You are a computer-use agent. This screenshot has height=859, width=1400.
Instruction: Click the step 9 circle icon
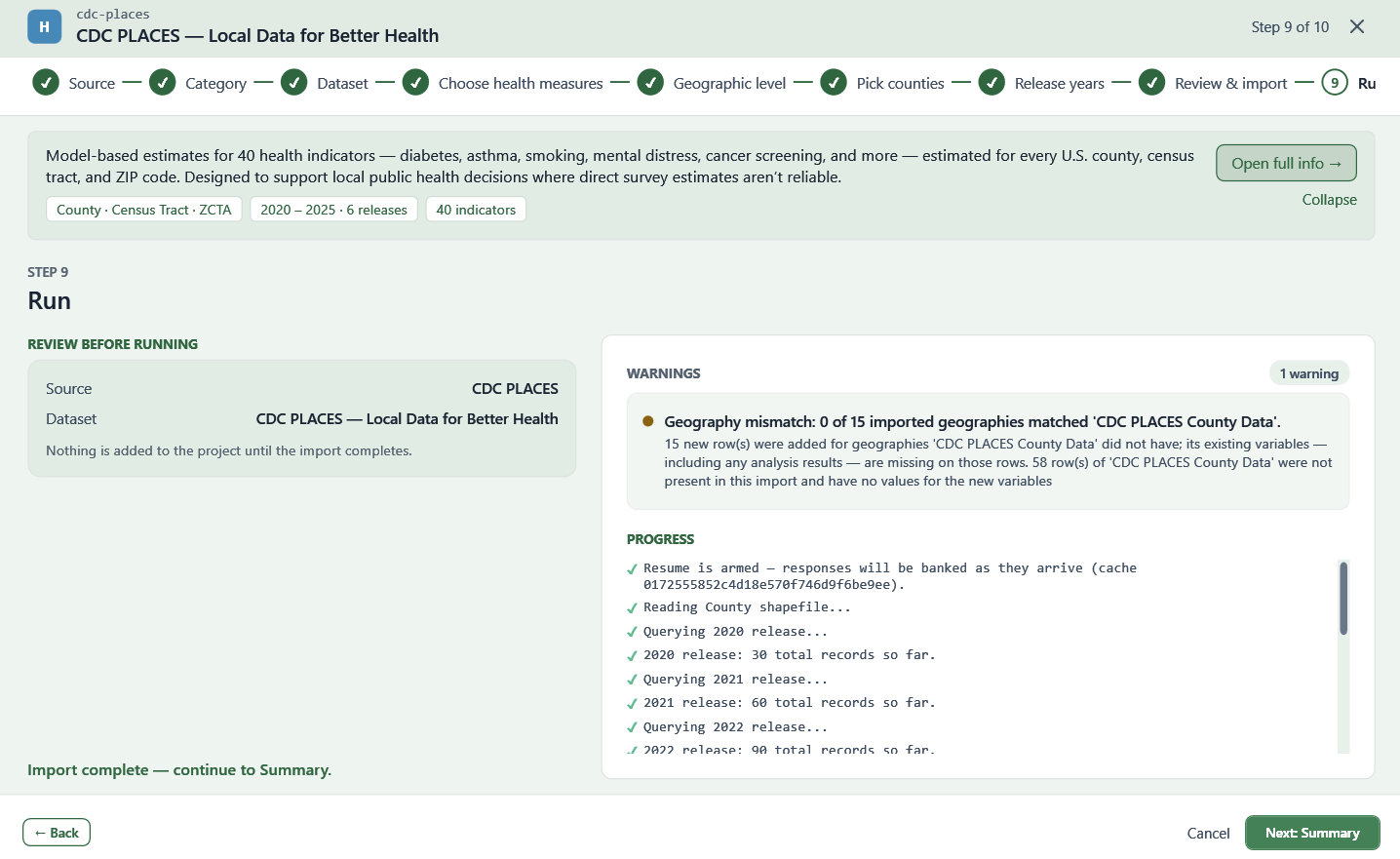point(1336,83)
